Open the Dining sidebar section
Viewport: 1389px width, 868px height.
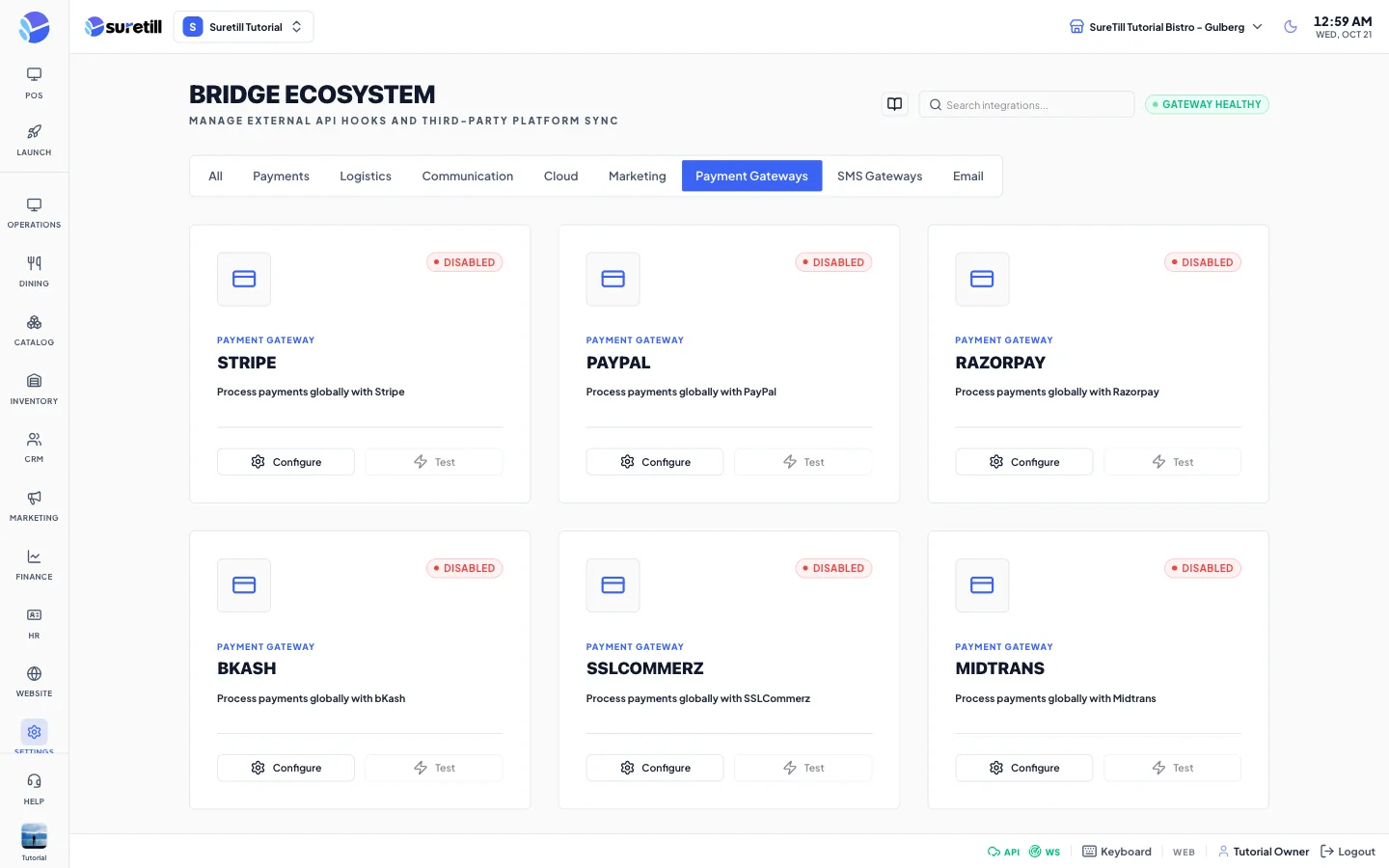[x=34, y=272]
